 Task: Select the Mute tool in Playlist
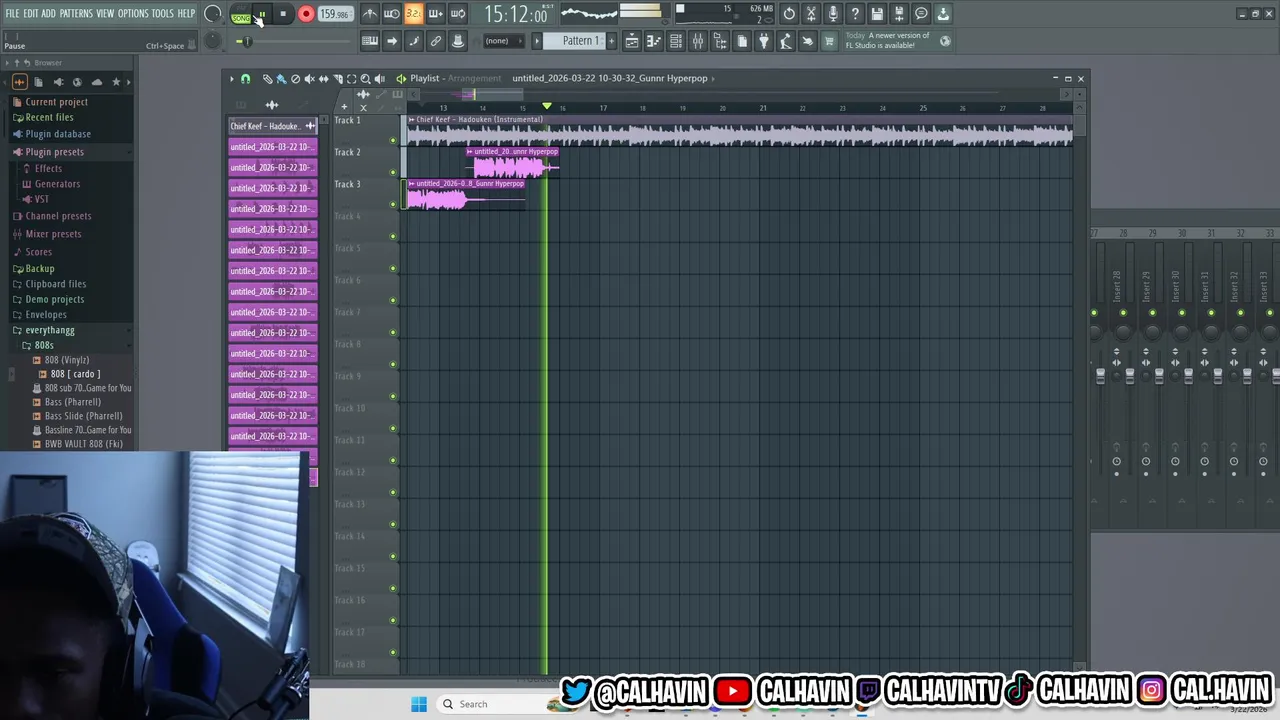[x=309, y=78]
